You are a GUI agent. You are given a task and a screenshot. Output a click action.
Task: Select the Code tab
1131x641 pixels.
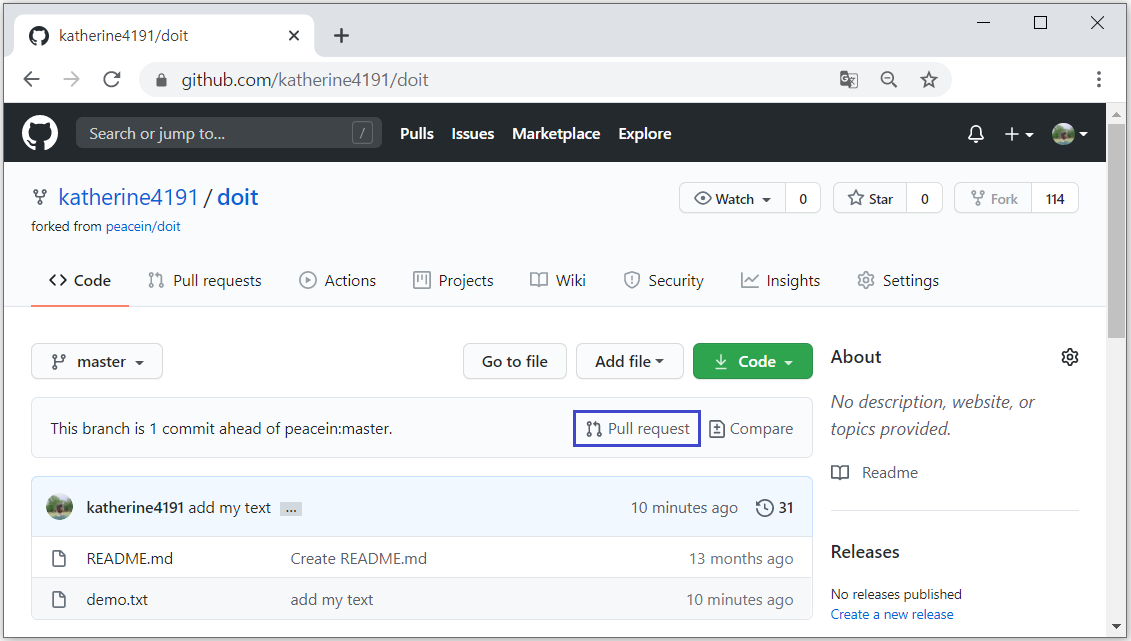point(79,280)
